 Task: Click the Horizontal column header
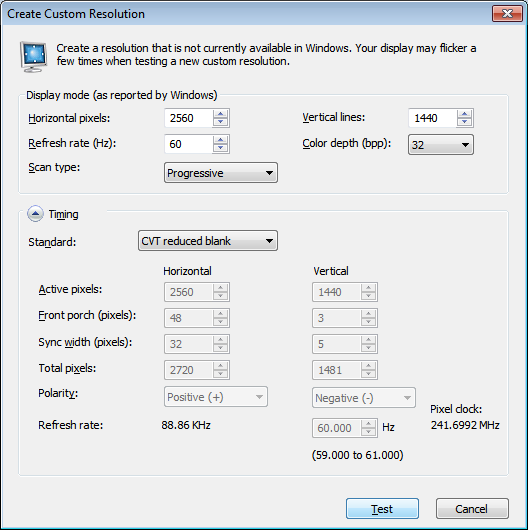pos(187,271)
